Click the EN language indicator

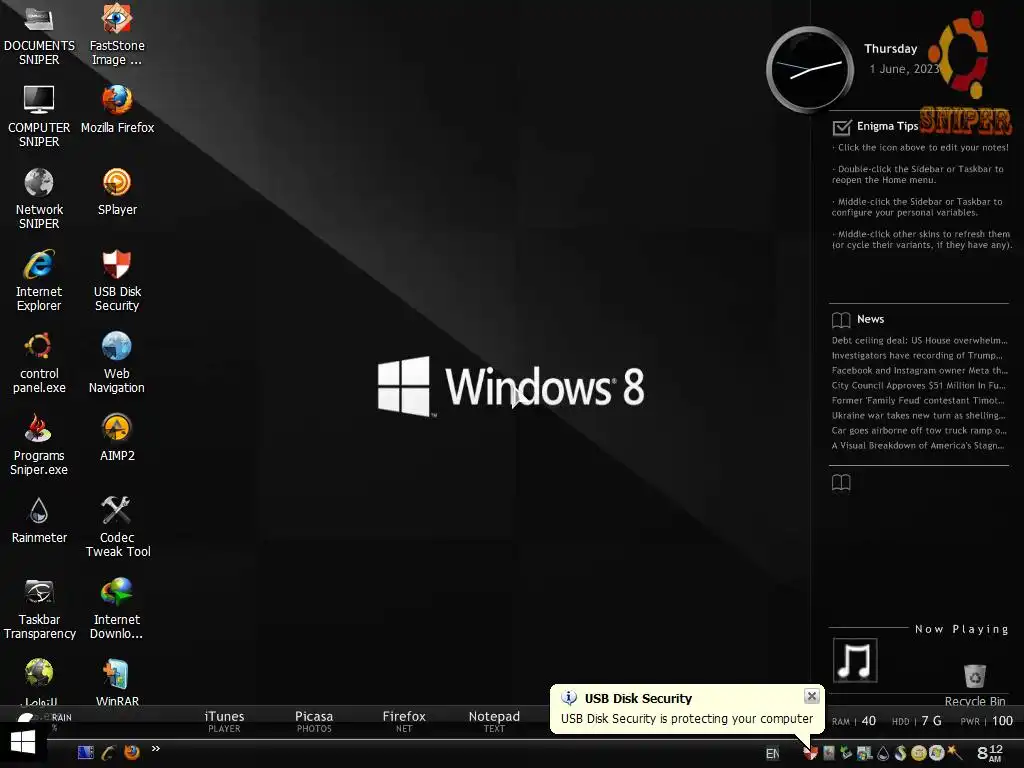[x=772, y=754]
